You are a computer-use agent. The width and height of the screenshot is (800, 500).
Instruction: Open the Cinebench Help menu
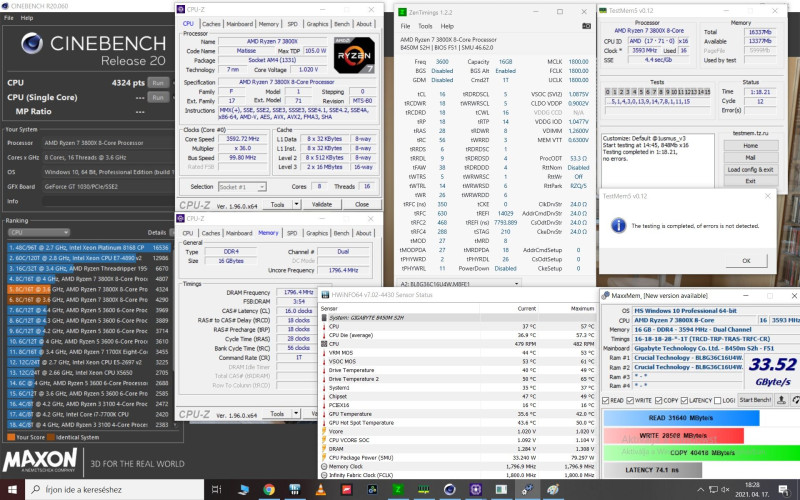[x=27, y=18]
